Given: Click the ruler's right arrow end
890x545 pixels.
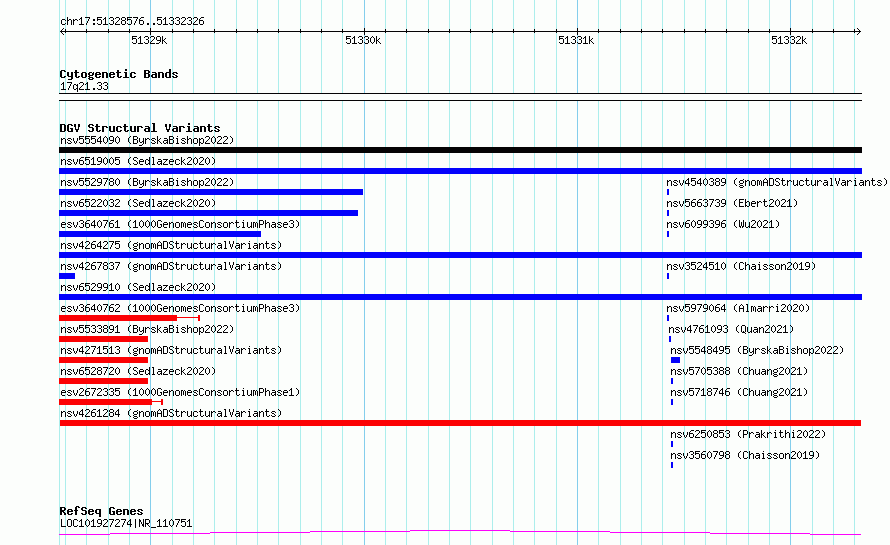Looking at the screenshot, I should (x=858, y=32).
